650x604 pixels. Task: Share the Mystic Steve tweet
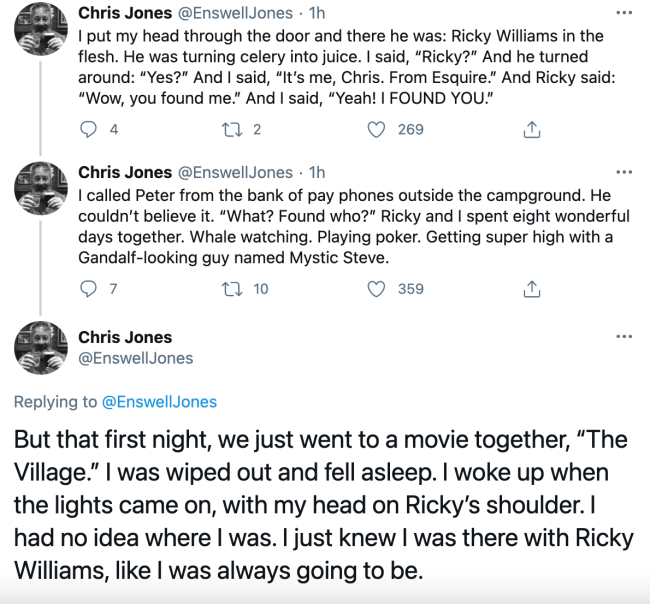[532, 289]
